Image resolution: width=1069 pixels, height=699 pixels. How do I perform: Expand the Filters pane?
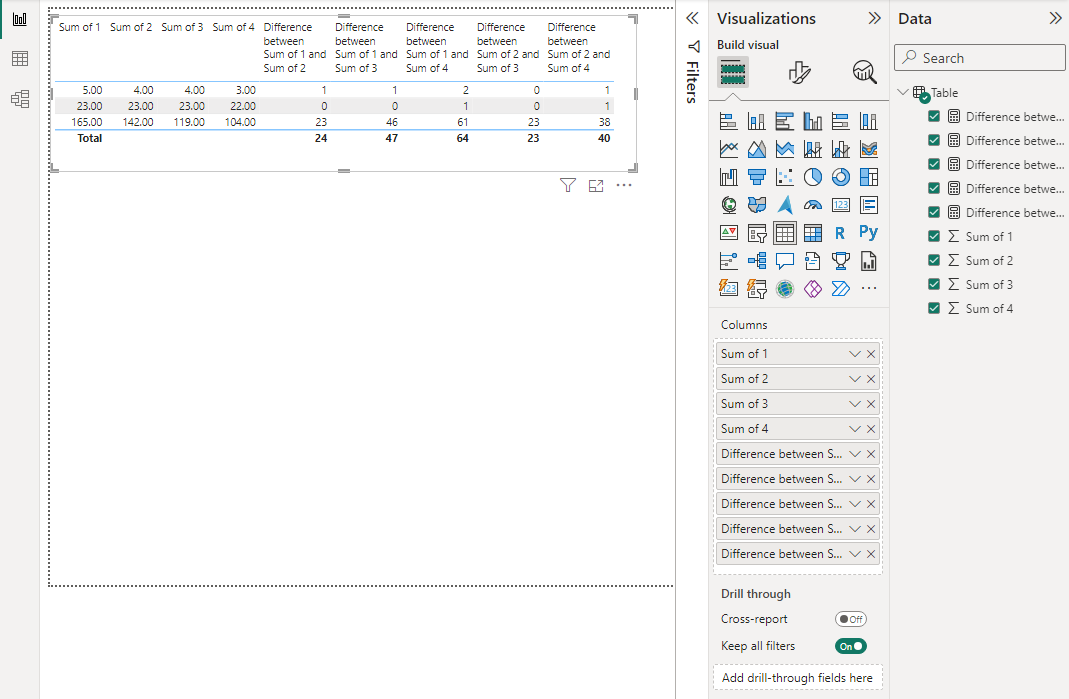692,18
